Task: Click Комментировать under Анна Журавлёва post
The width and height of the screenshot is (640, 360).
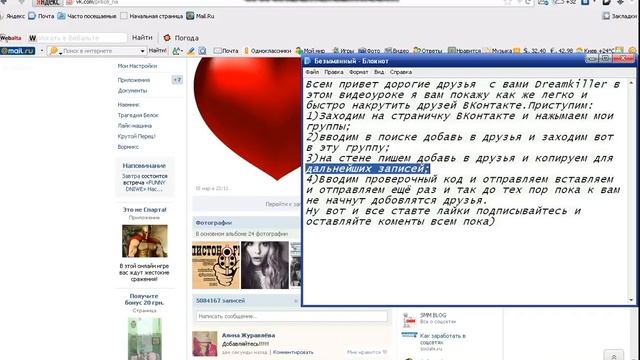Action: click(293, 352)
